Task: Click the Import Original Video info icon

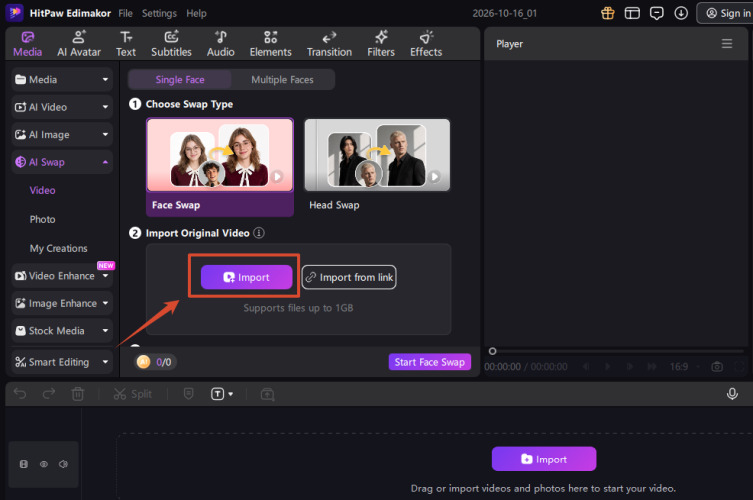Action: 259,233
